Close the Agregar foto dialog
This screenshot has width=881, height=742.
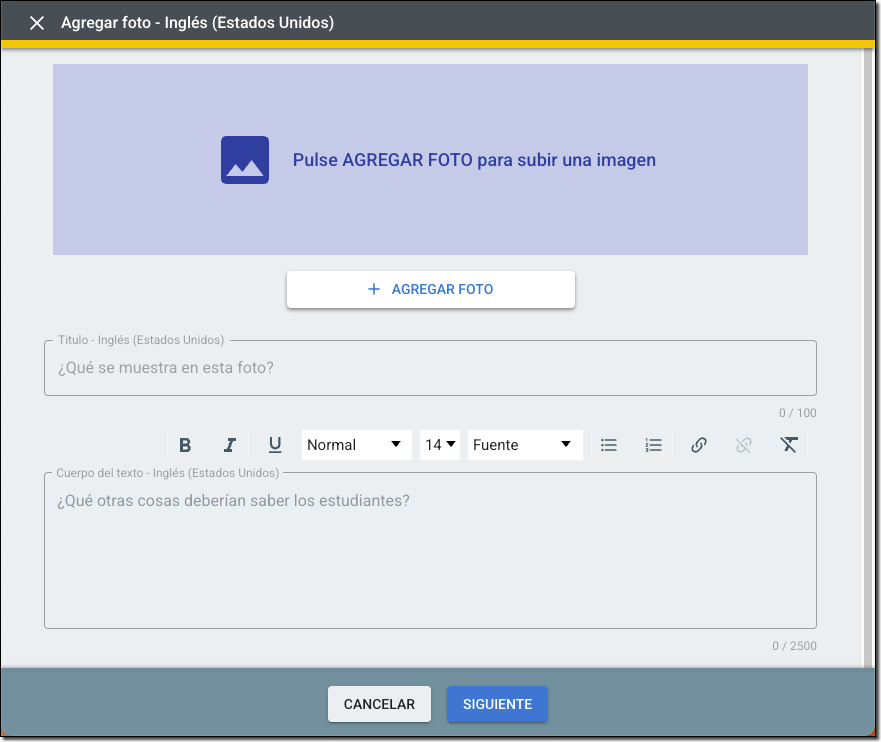[x=37, y=23]
